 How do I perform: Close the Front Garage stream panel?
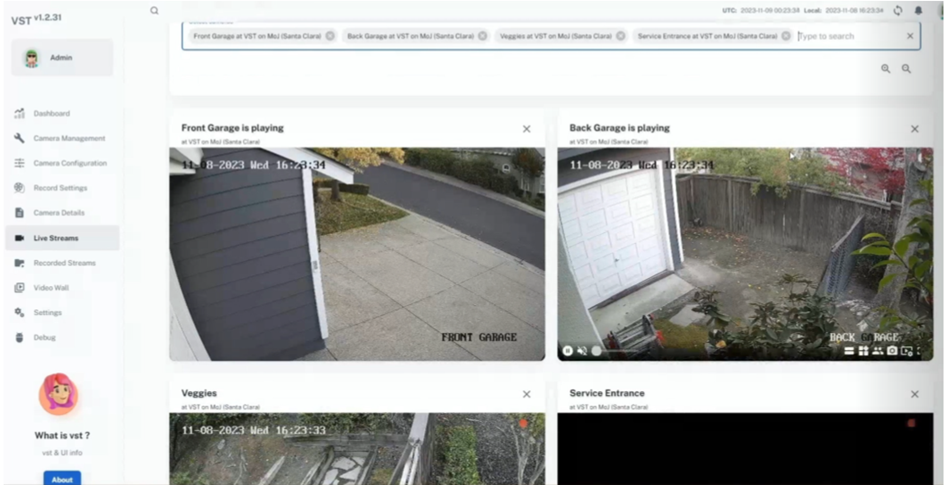pos(527,129)
